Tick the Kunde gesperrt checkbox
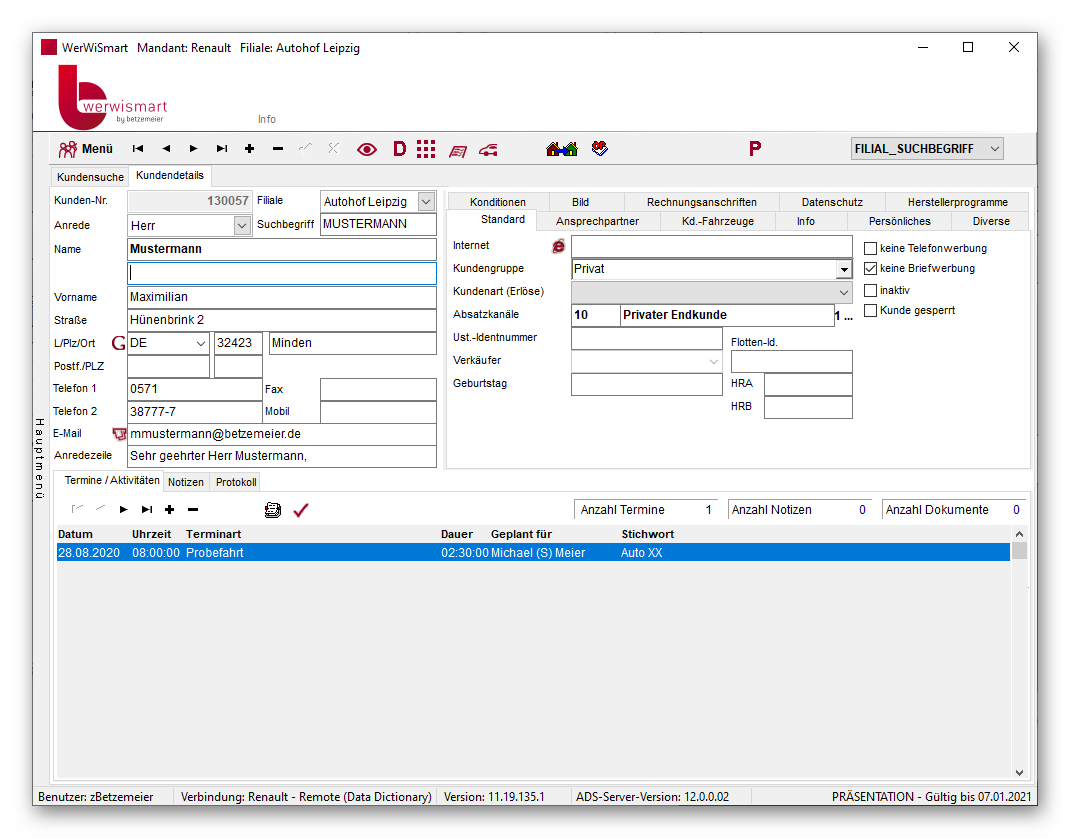The image size is (1070, 838). (x=870, y=310)
